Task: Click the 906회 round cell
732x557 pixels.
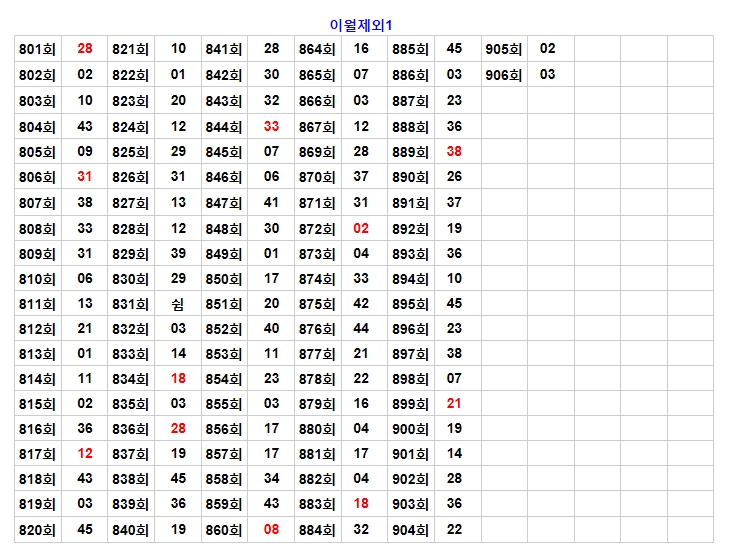Action: coord(503,75)
